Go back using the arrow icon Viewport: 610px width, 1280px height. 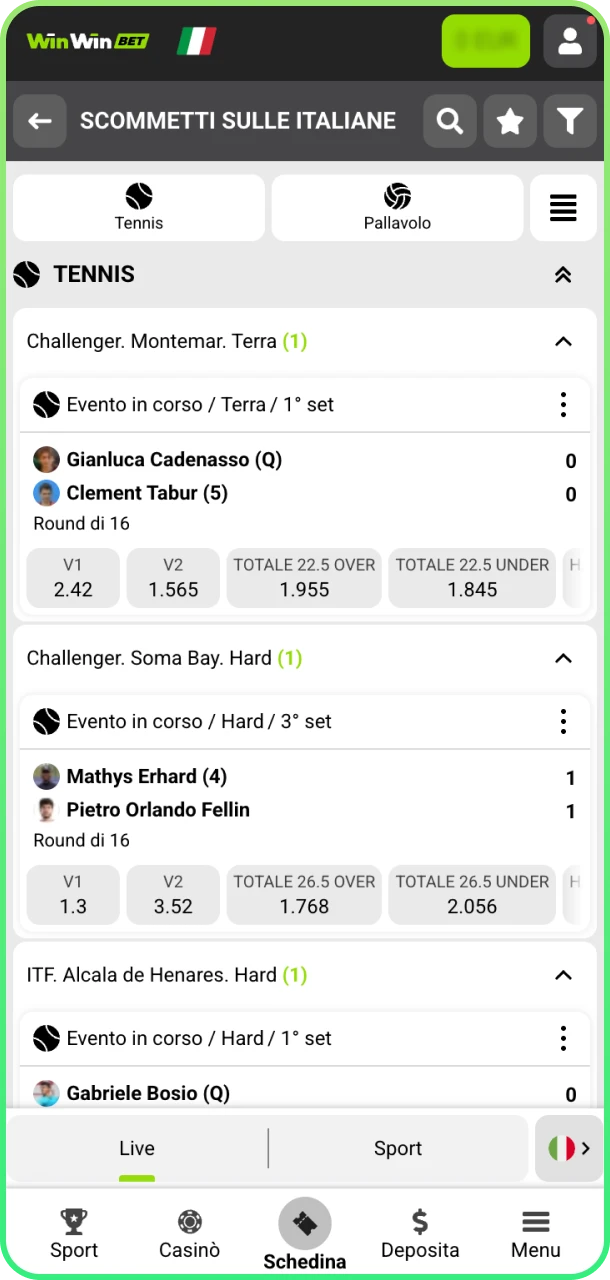coord(39,120)
